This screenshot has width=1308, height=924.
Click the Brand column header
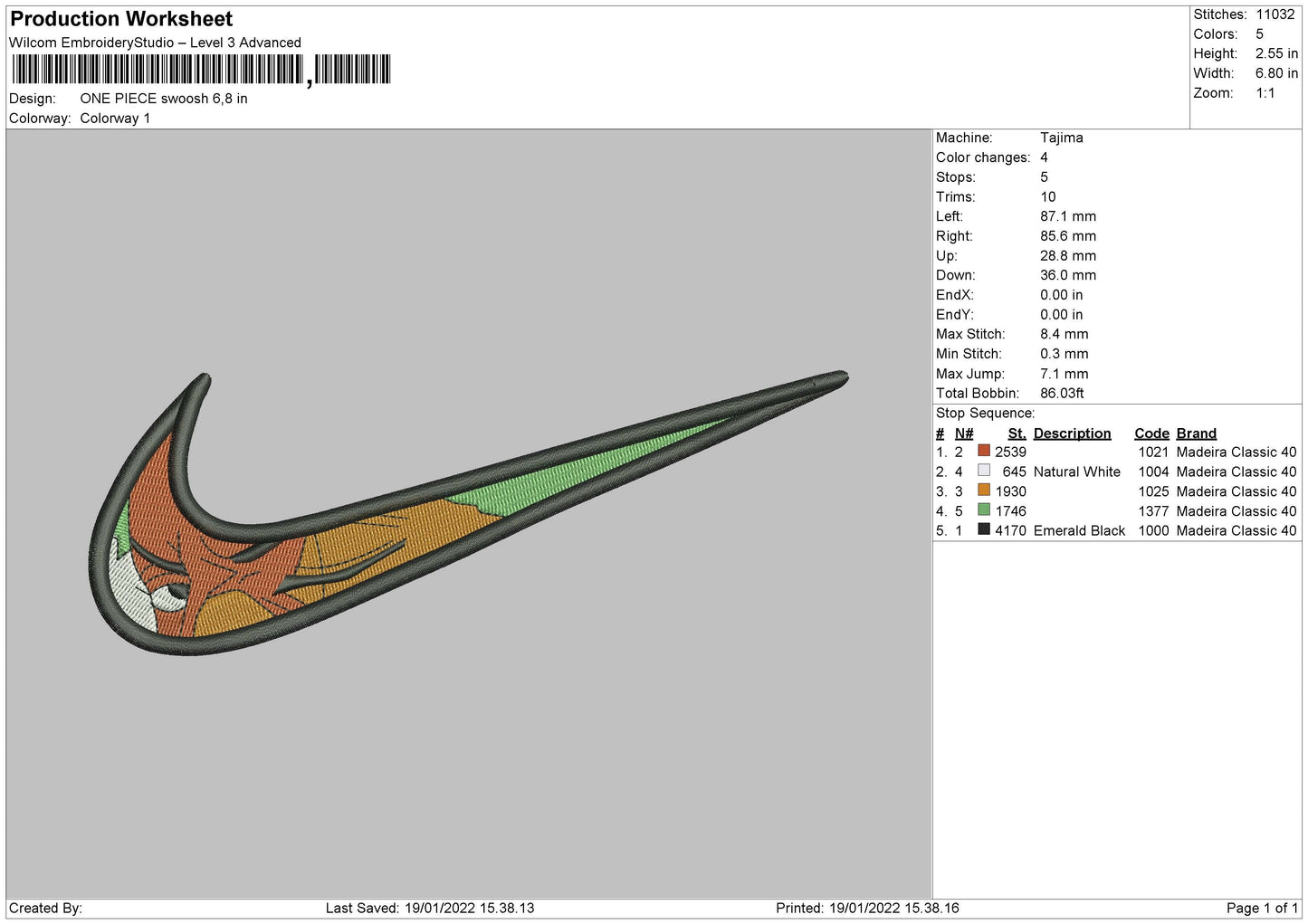tap(1196, 433)
